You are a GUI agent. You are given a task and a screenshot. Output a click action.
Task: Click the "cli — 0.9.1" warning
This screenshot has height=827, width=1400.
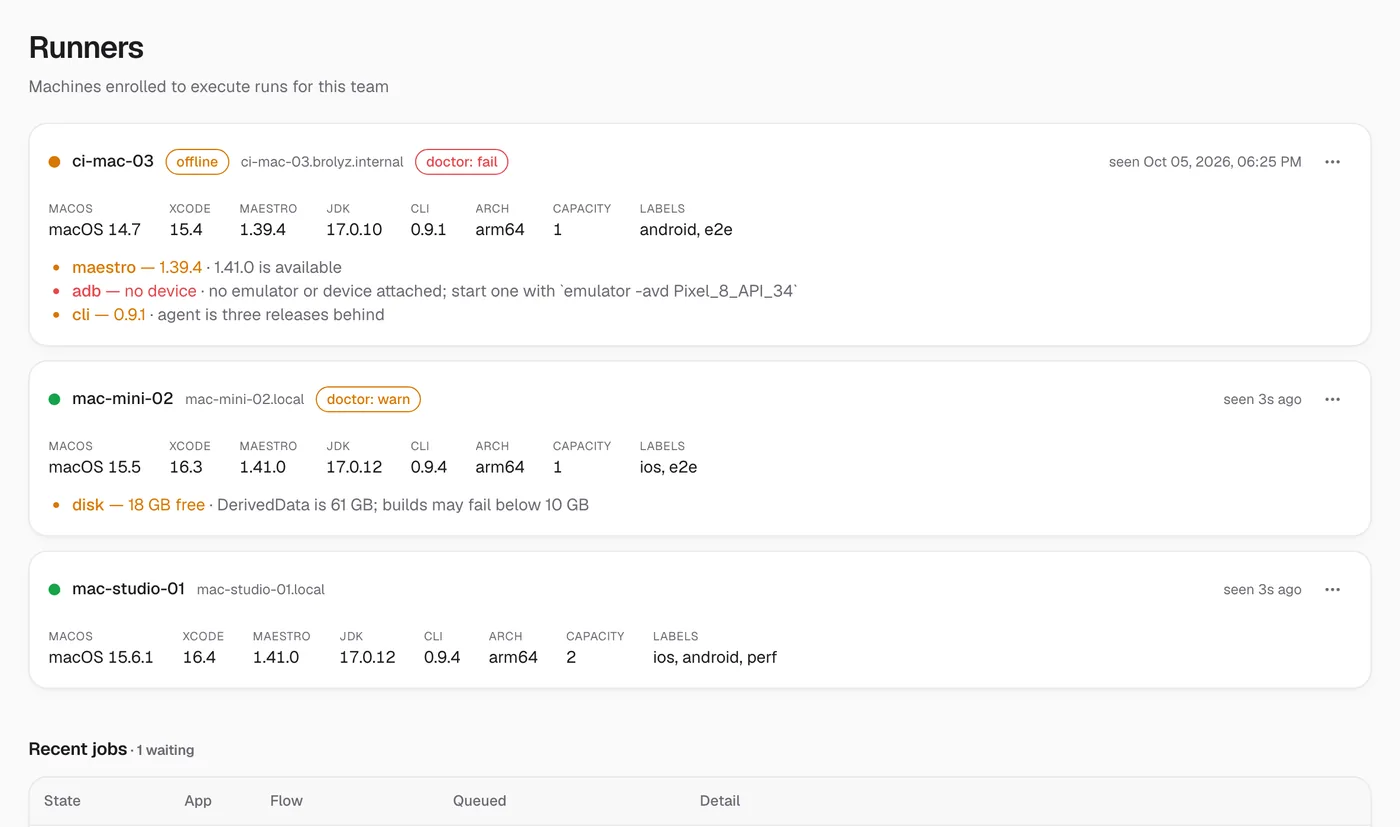[109, 315]
